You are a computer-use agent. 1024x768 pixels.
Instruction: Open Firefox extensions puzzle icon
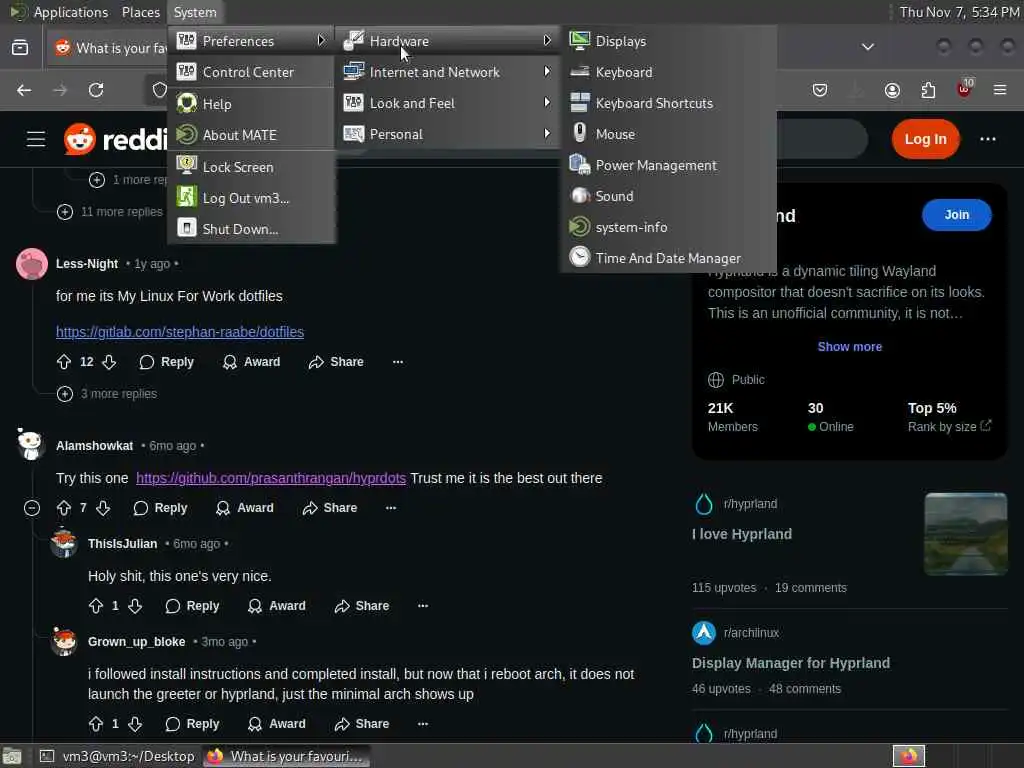pos(928,90)
